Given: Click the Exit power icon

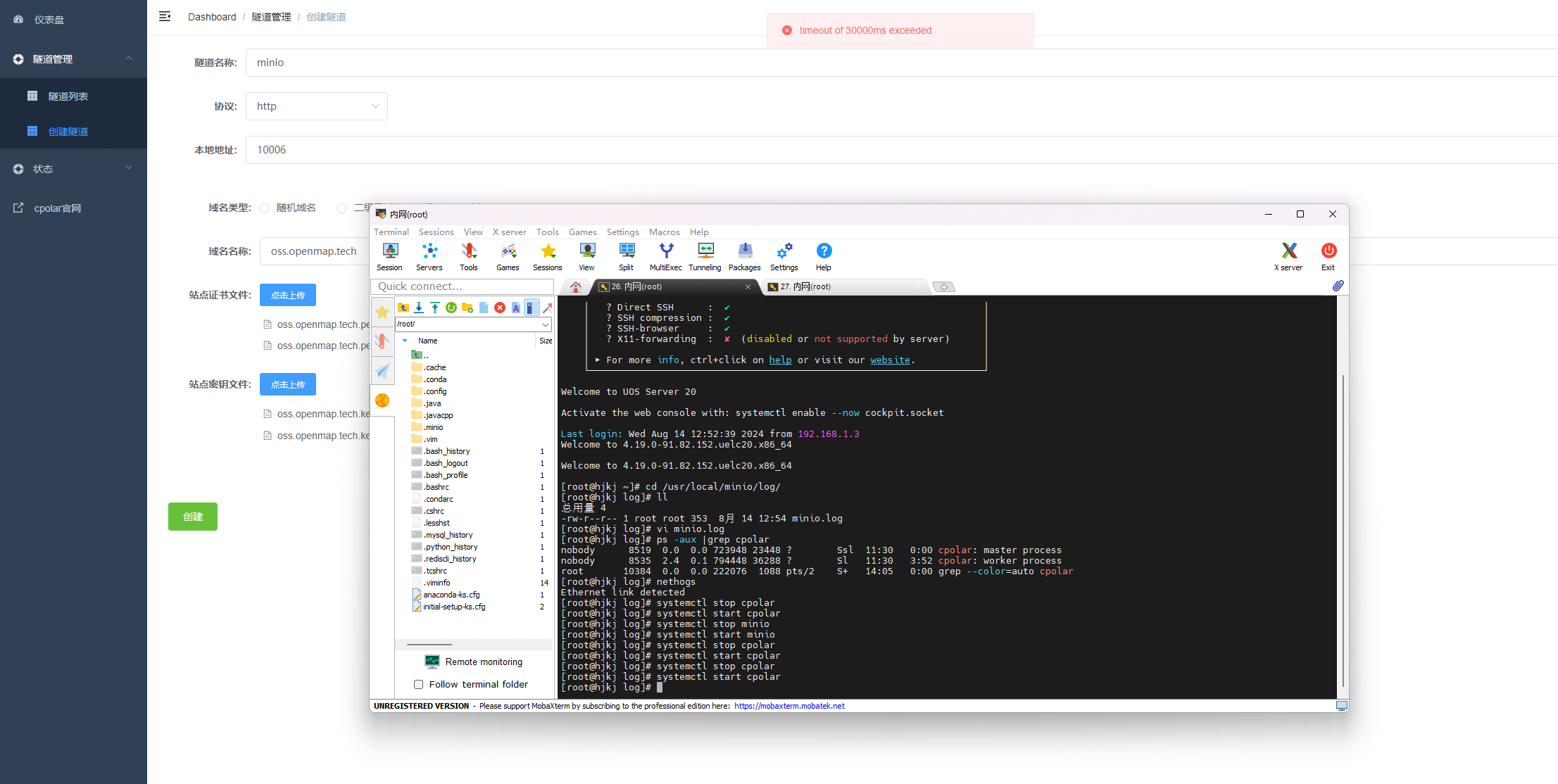Looking at the screenshot, I should pos(1328,256).
